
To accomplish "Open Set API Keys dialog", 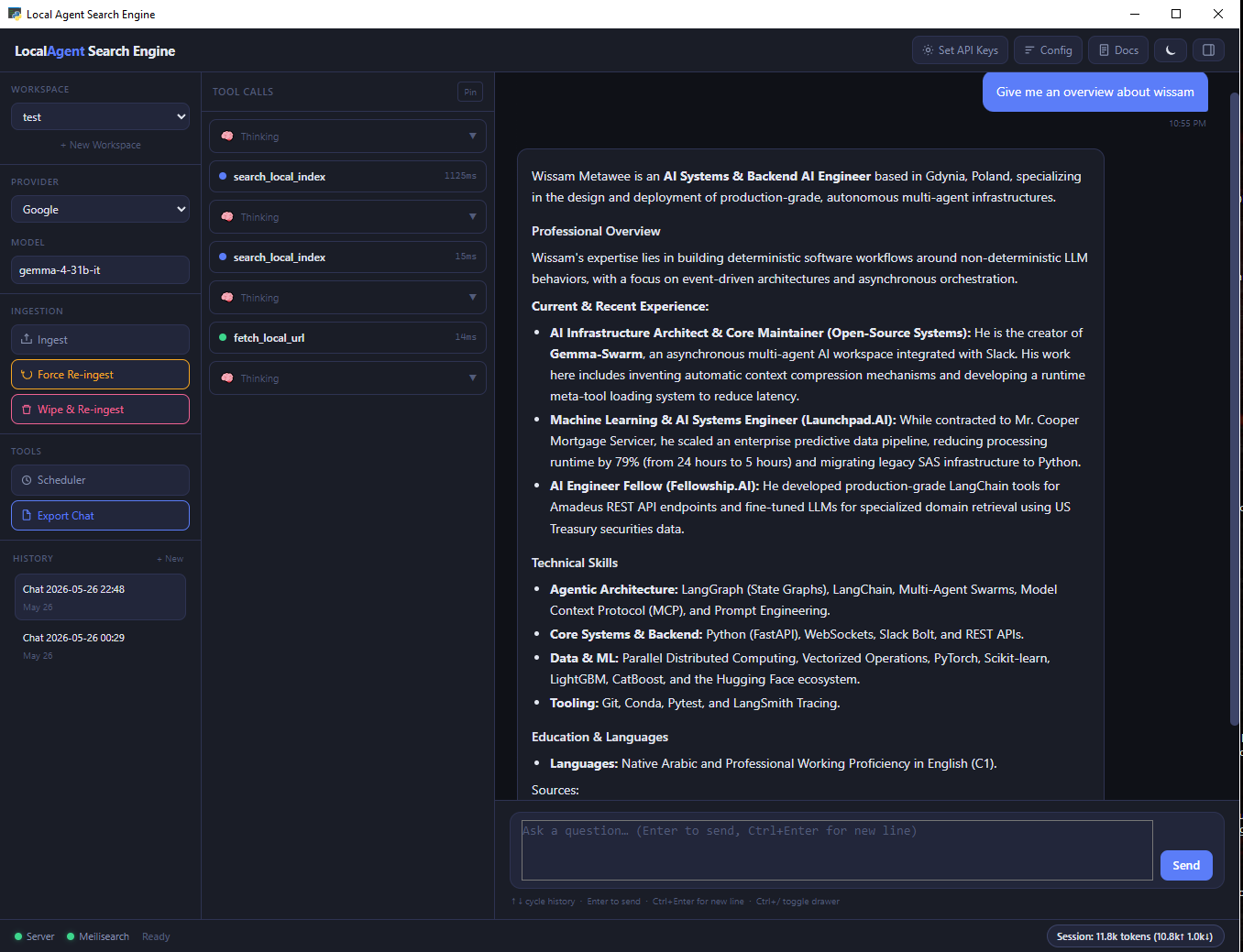I will (x=960, y=50).
